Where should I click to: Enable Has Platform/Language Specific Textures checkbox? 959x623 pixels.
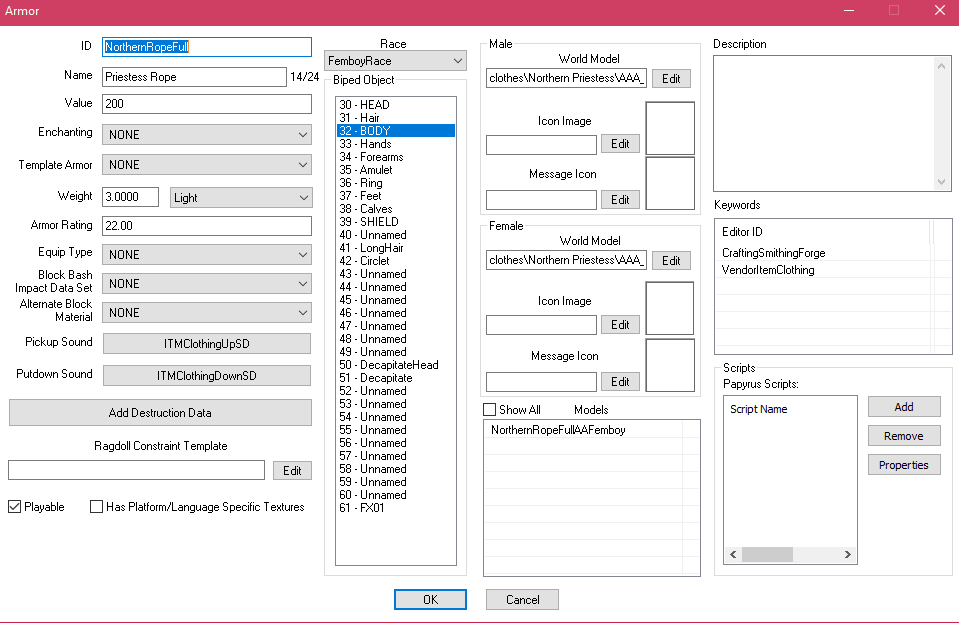(96, 506)
